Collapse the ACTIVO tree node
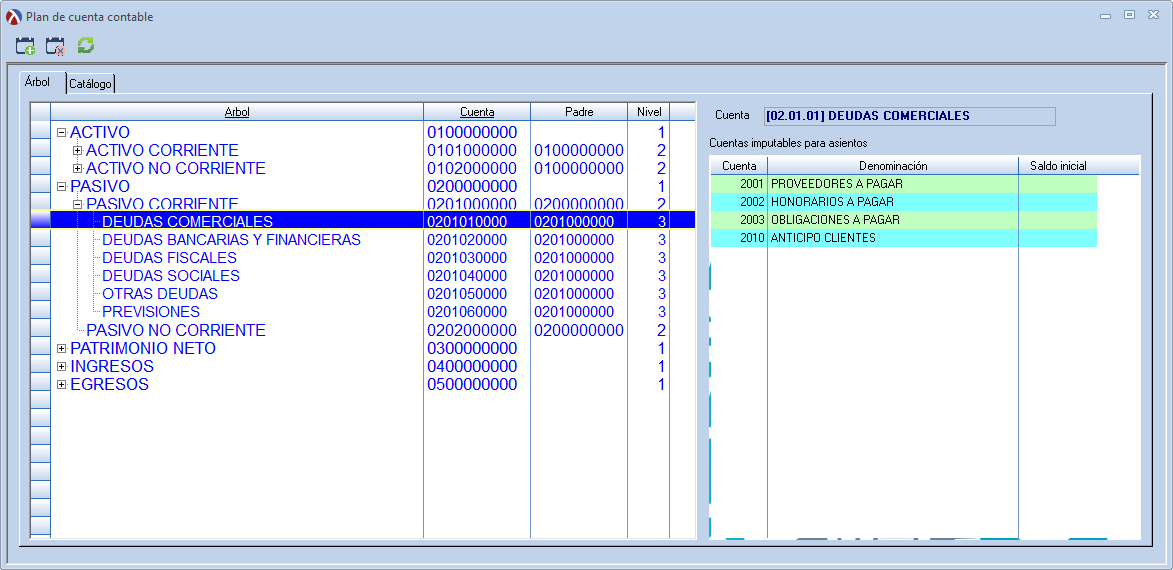 pyautogui.click(x=61, y=132)
